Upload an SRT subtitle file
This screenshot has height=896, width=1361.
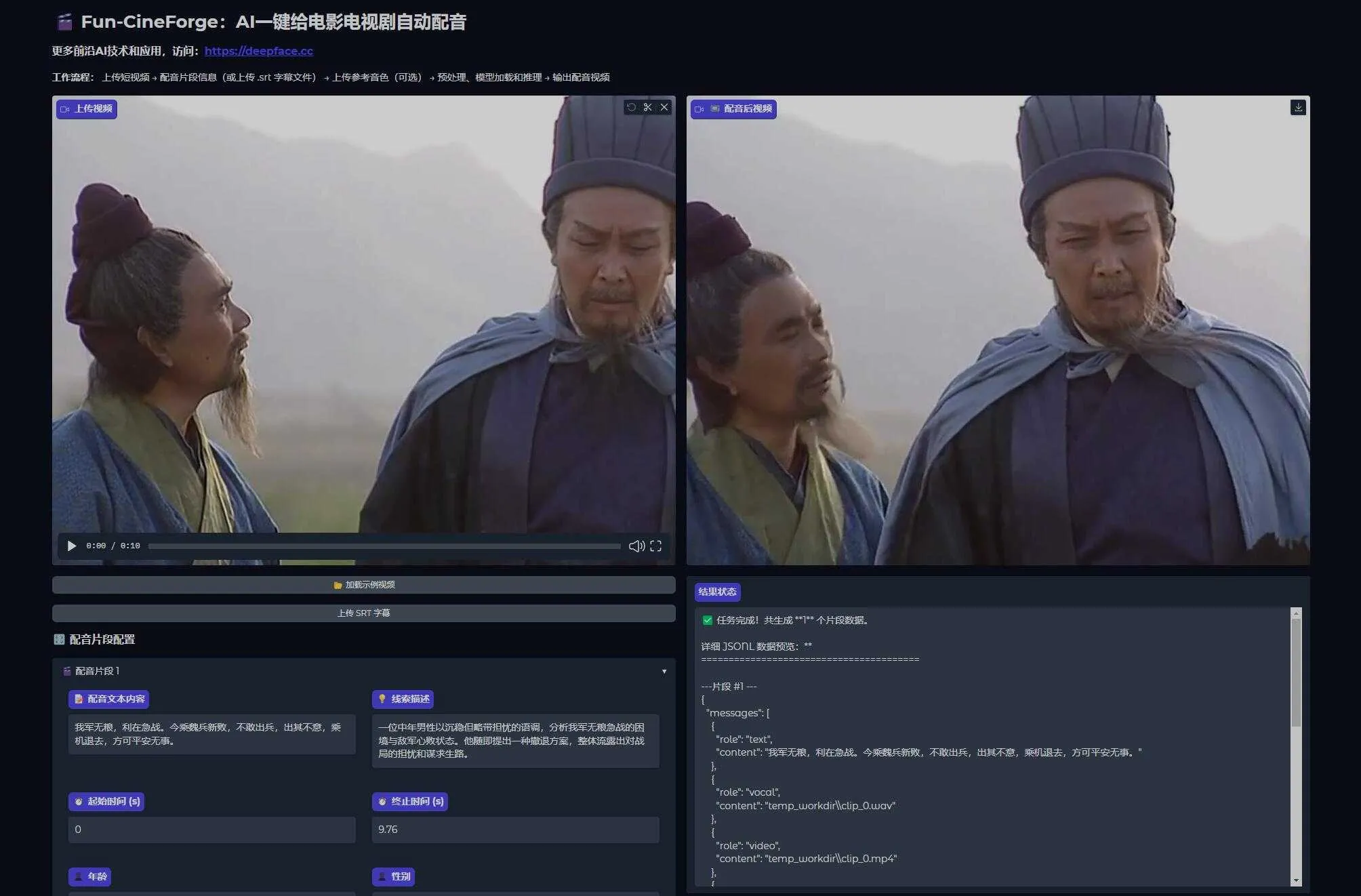pos(364,612)
